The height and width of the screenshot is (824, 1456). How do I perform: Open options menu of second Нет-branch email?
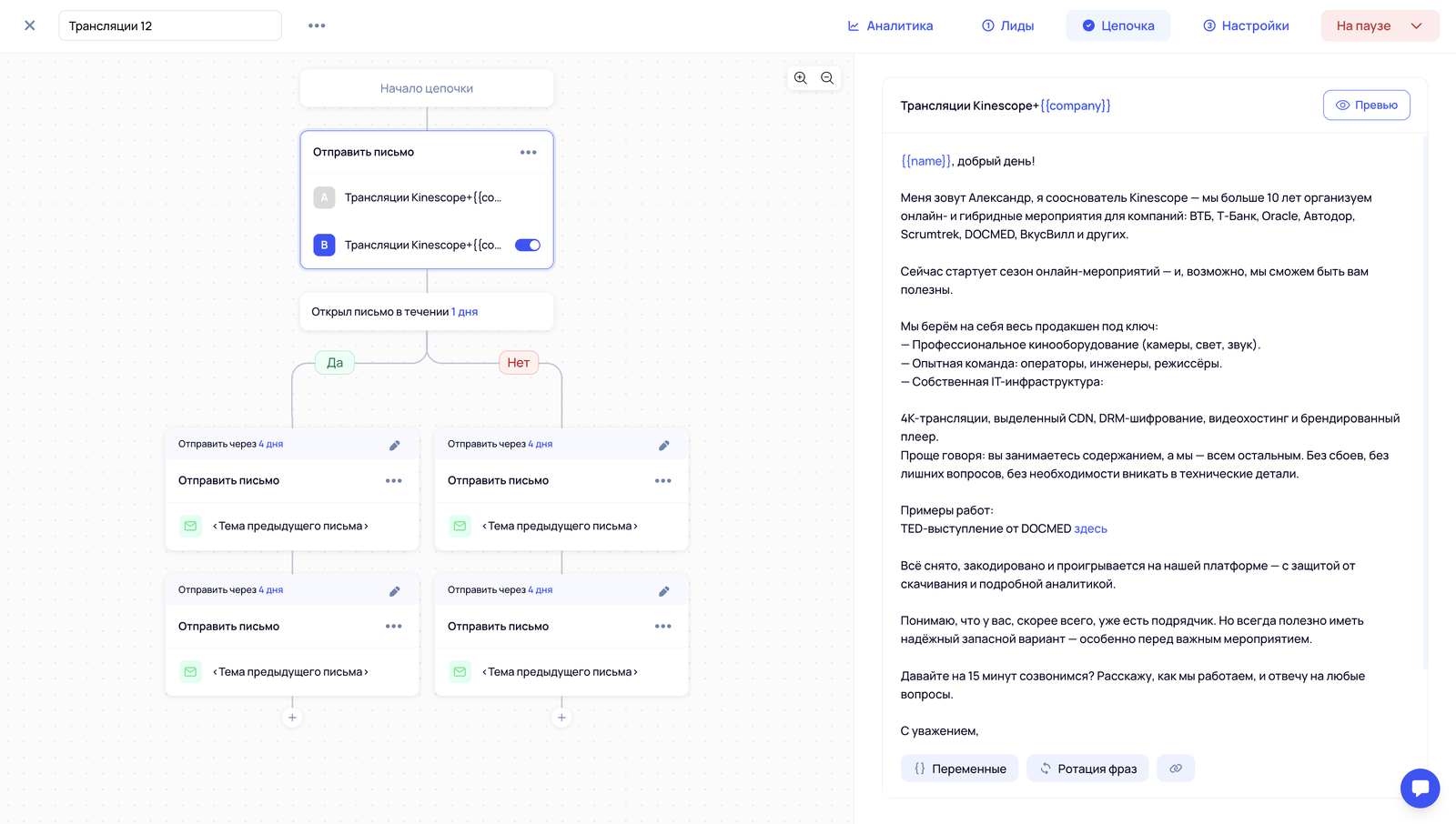pos(663,627)
